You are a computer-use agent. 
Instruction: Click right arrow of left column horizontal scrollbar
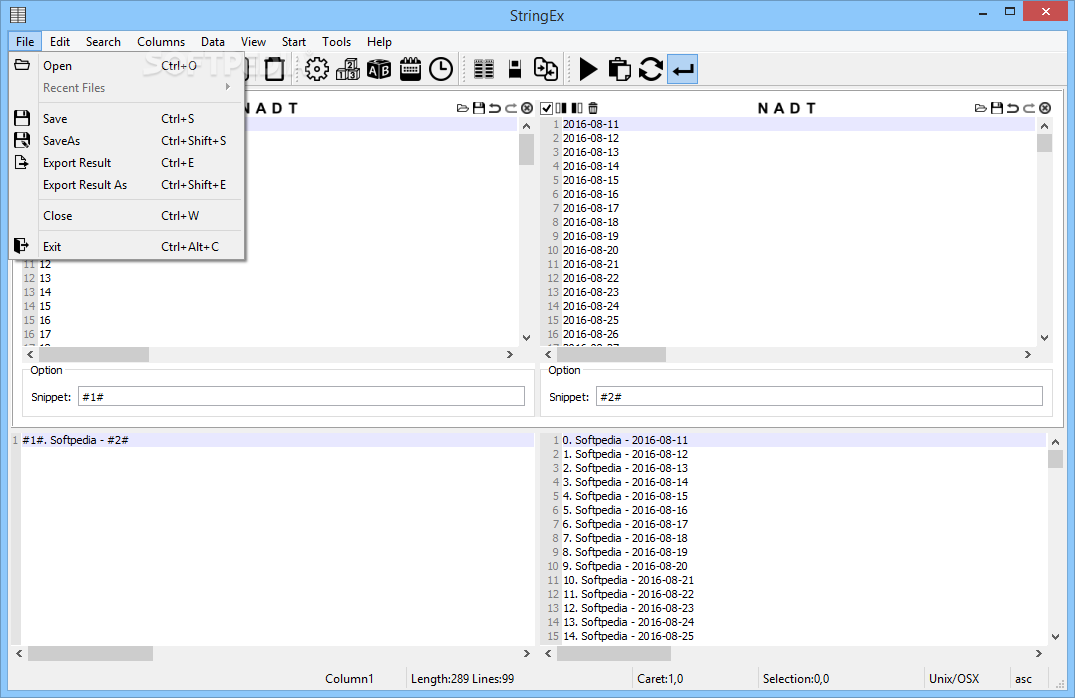(x=509, y=354)
